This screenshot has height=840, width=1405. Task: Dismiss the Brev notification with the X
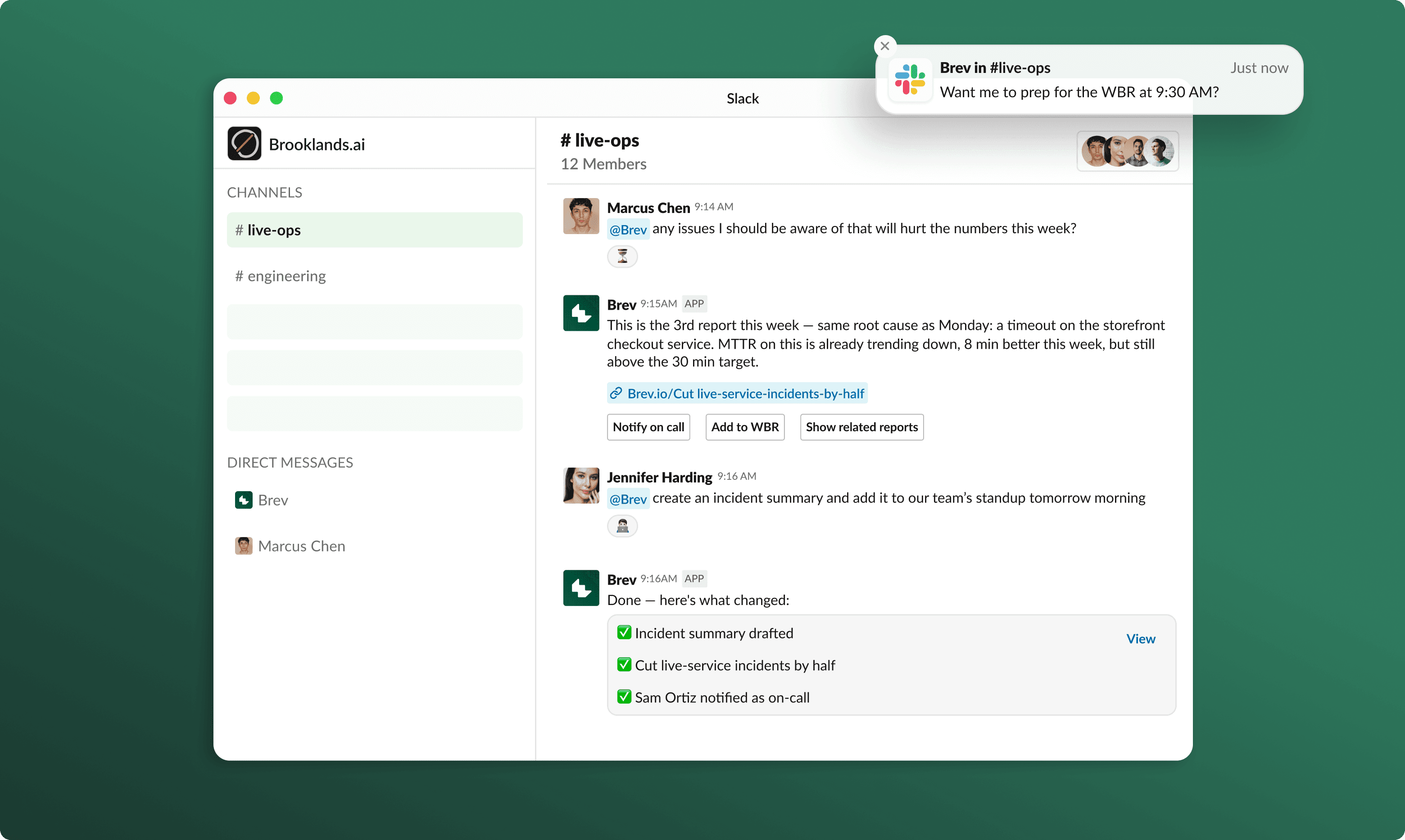point(885,46)
